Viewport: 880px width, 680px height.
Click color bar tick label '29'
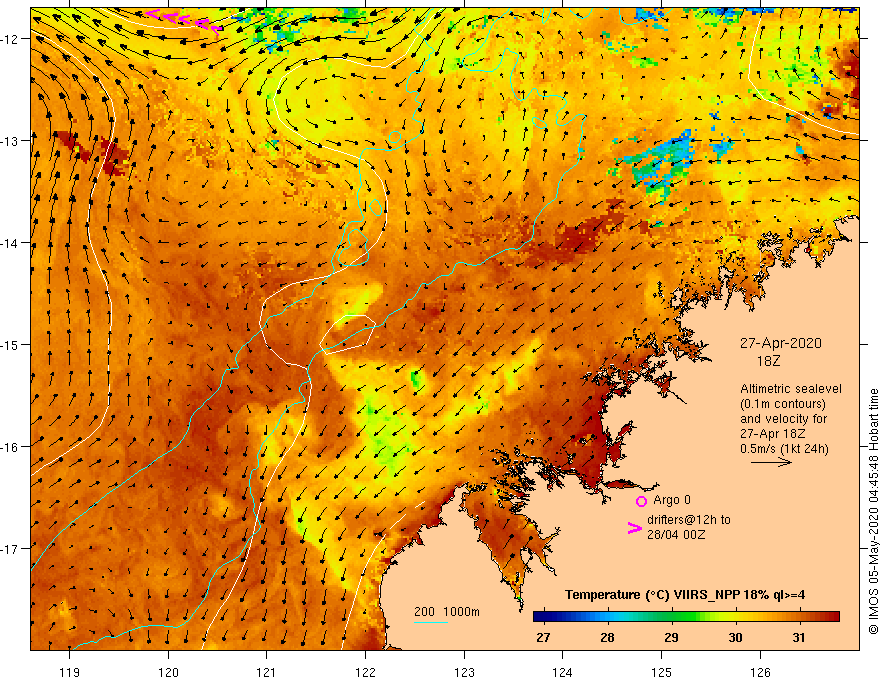point(671,638)
